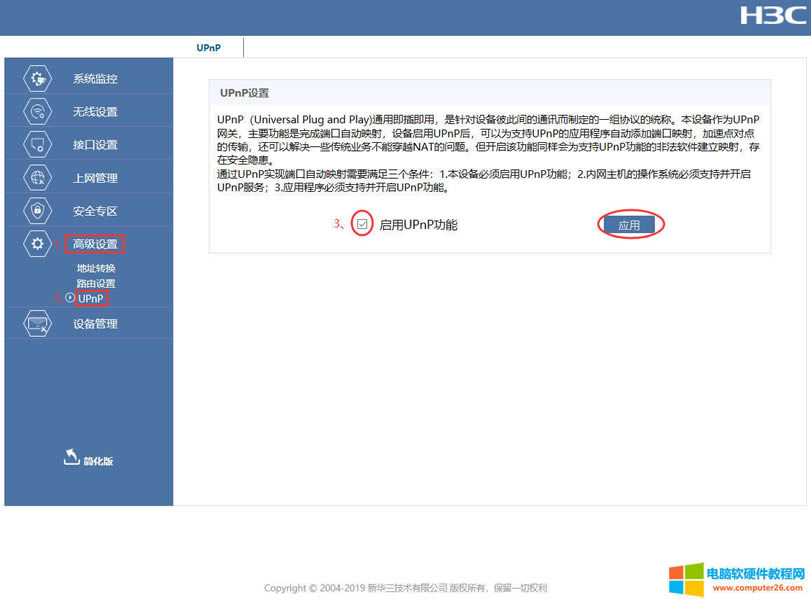Click the 系统监控 system monitoring icon
The height and width of the screenshot is (602, 811).
point(38,78)
